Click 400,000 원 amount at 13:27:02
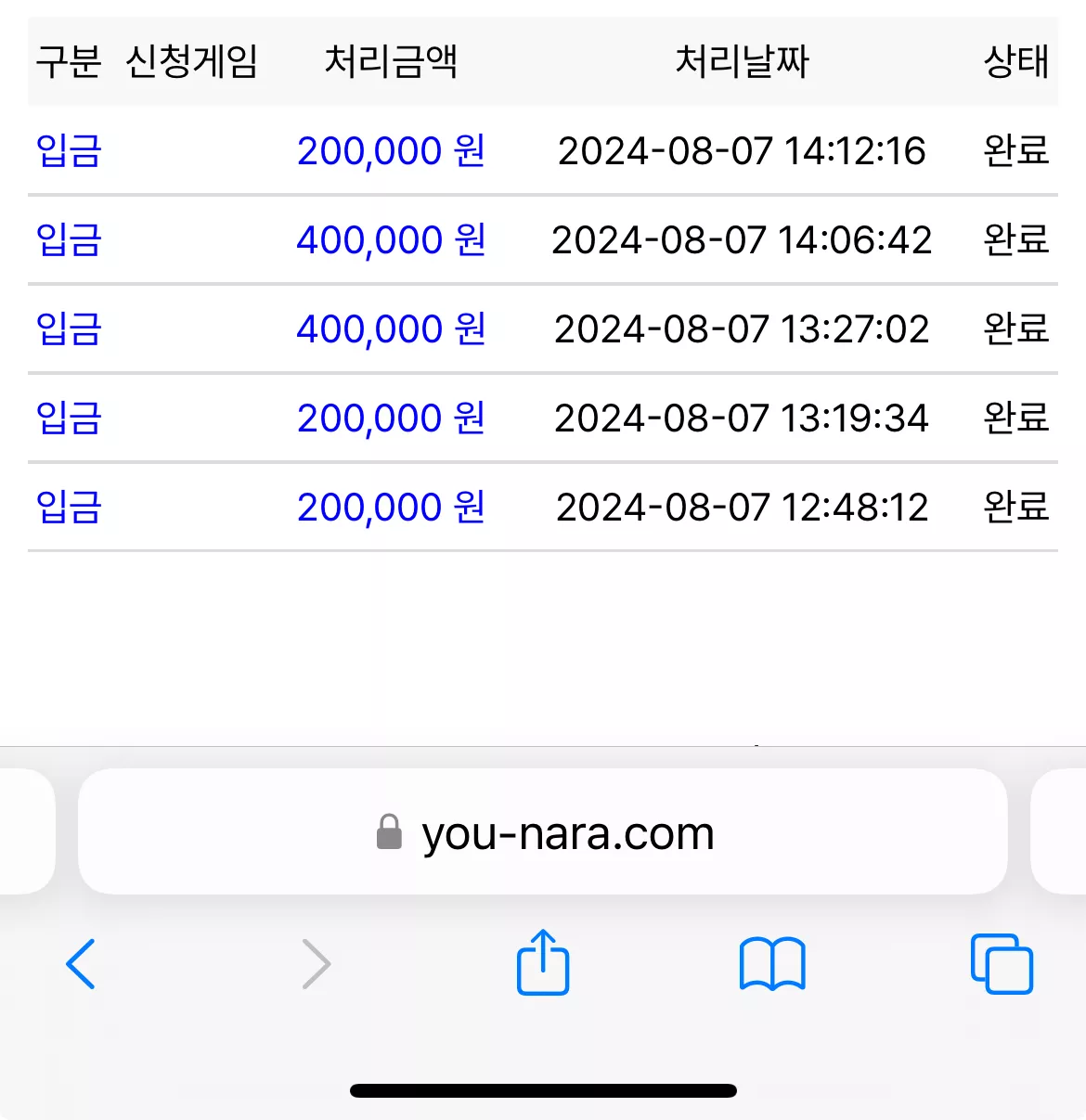1086x1120 pixels. (391, 328)
